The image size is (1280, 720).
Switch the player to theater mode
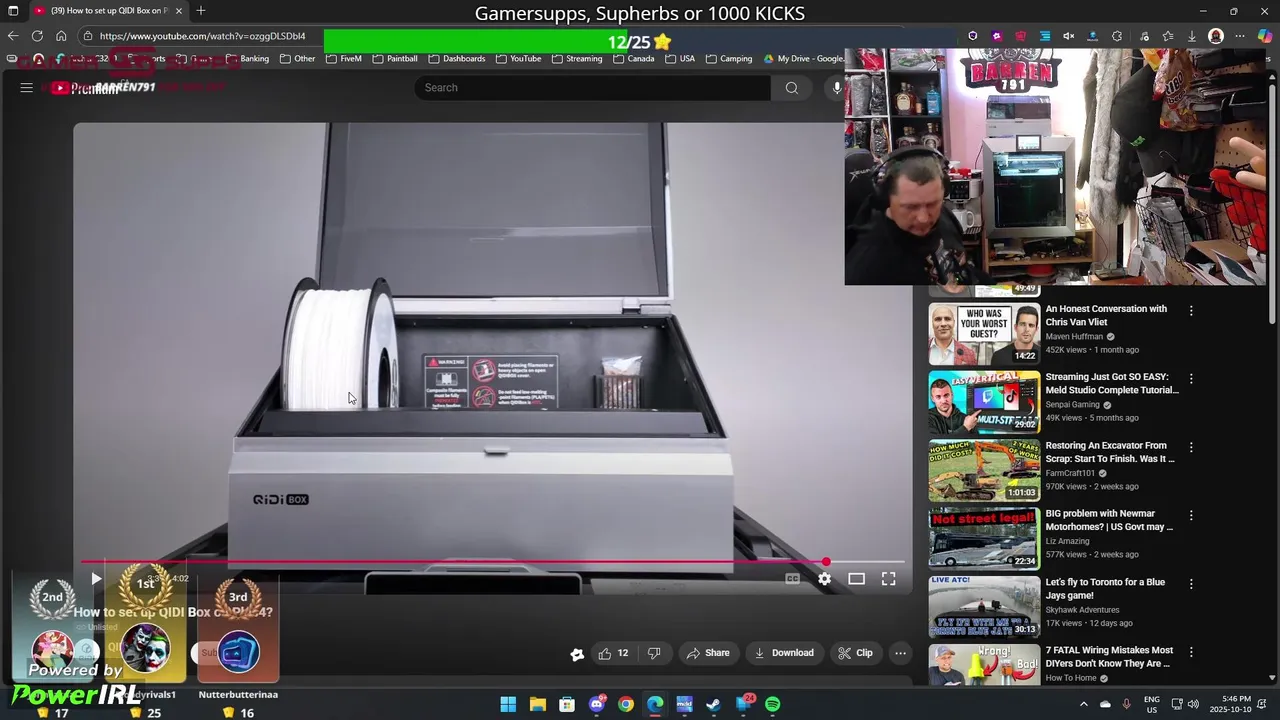856,579
